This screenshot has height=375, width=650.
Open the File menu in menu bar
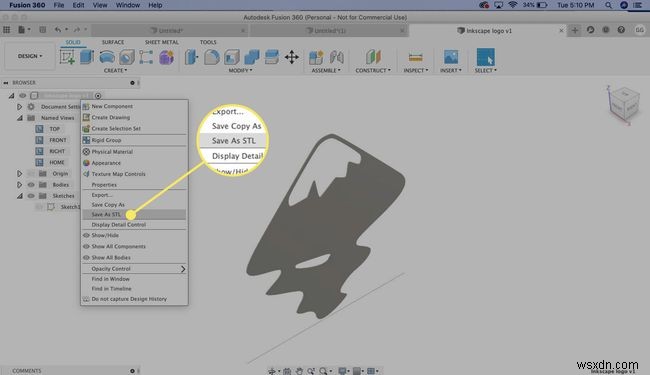(x=59, y=5)
